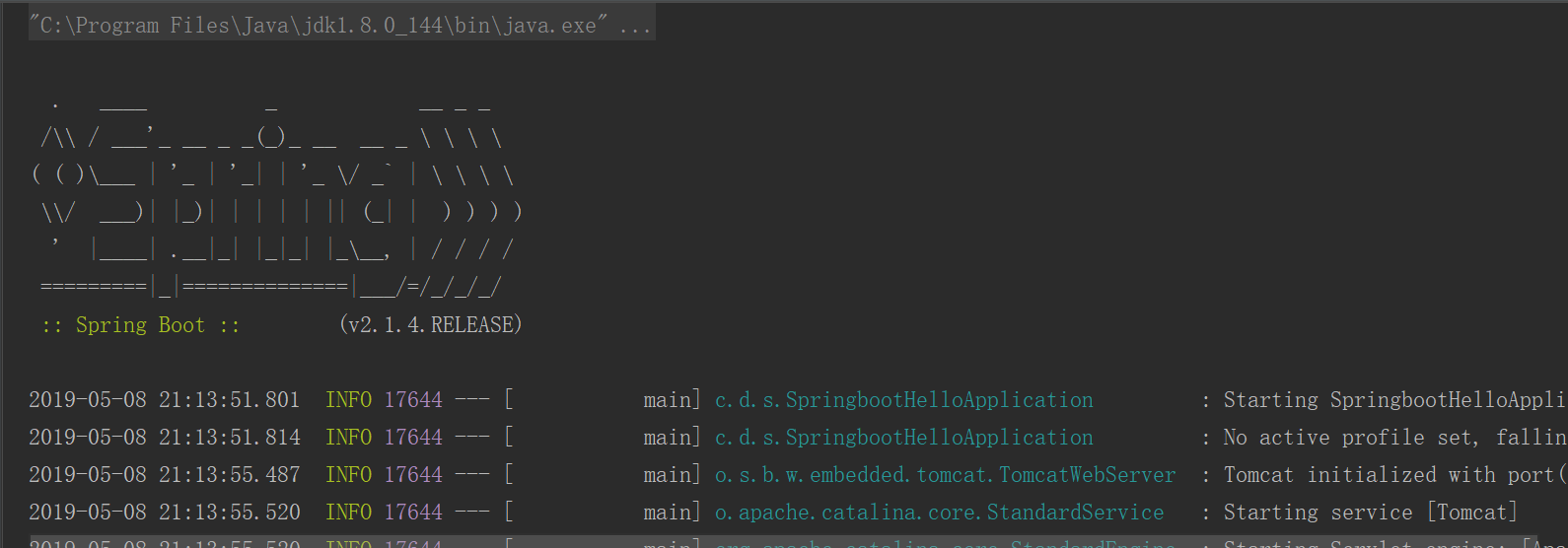Click "o.apache.catalina.core.StandardService" logger name

pyautogui.click(x=940, y=513)
